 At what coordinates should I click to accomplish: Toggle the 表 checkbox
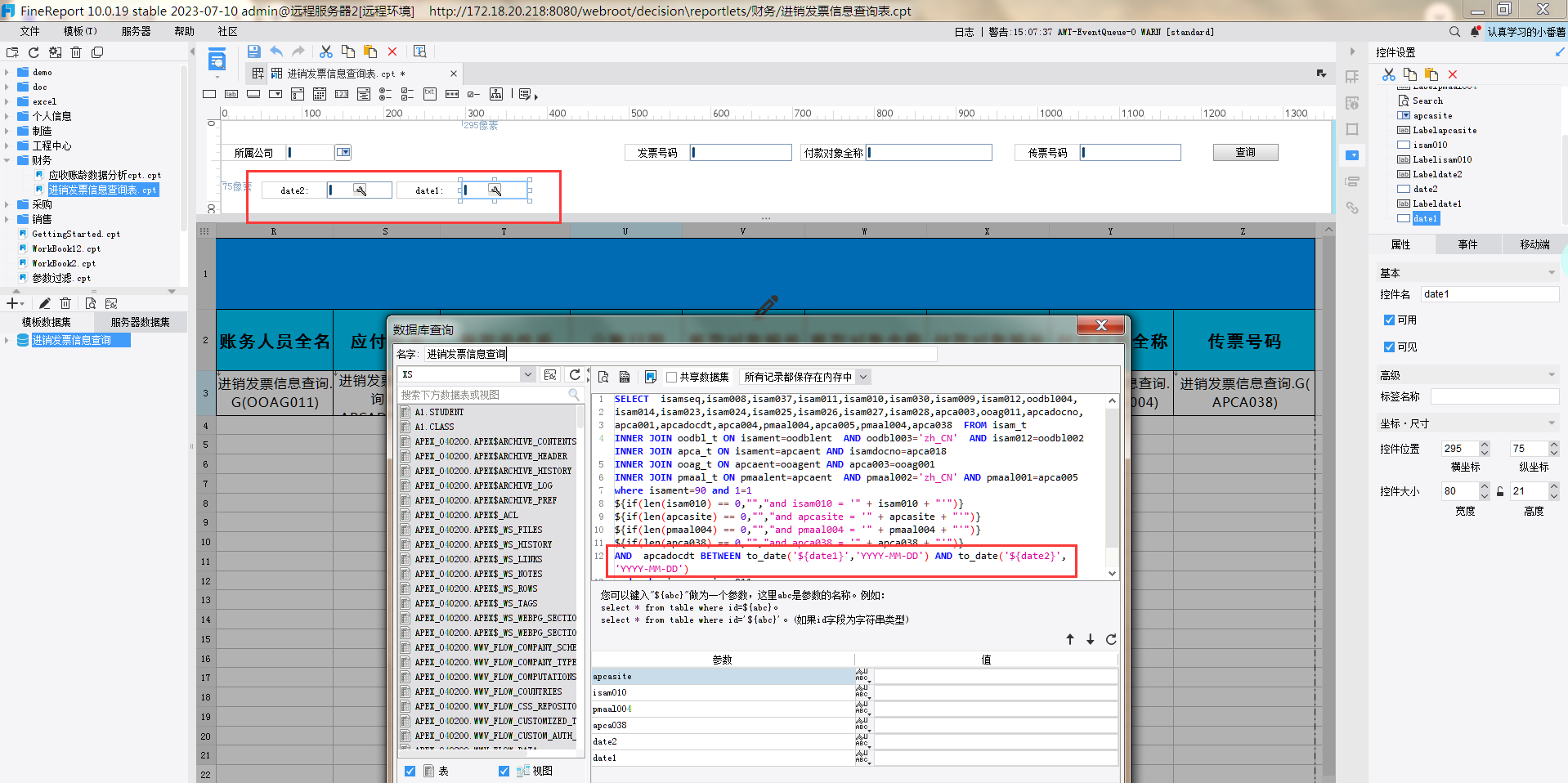(x=410, y=771)
